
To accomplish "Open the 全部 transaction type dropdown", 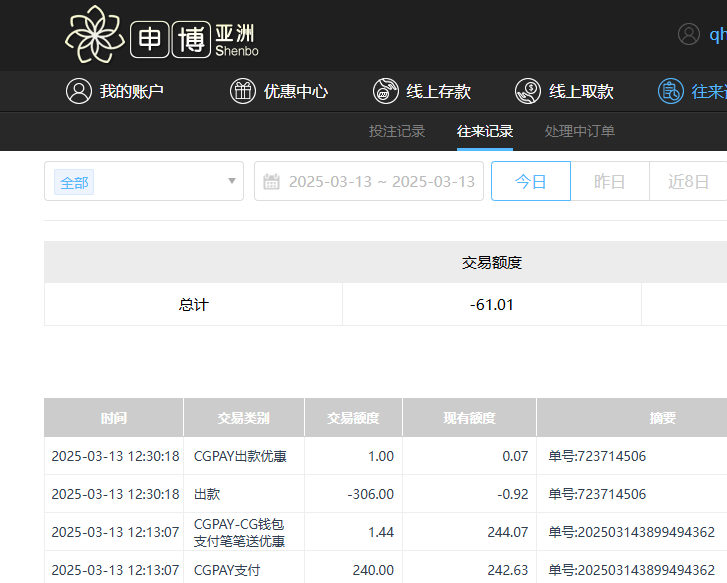I will point(232,181).
